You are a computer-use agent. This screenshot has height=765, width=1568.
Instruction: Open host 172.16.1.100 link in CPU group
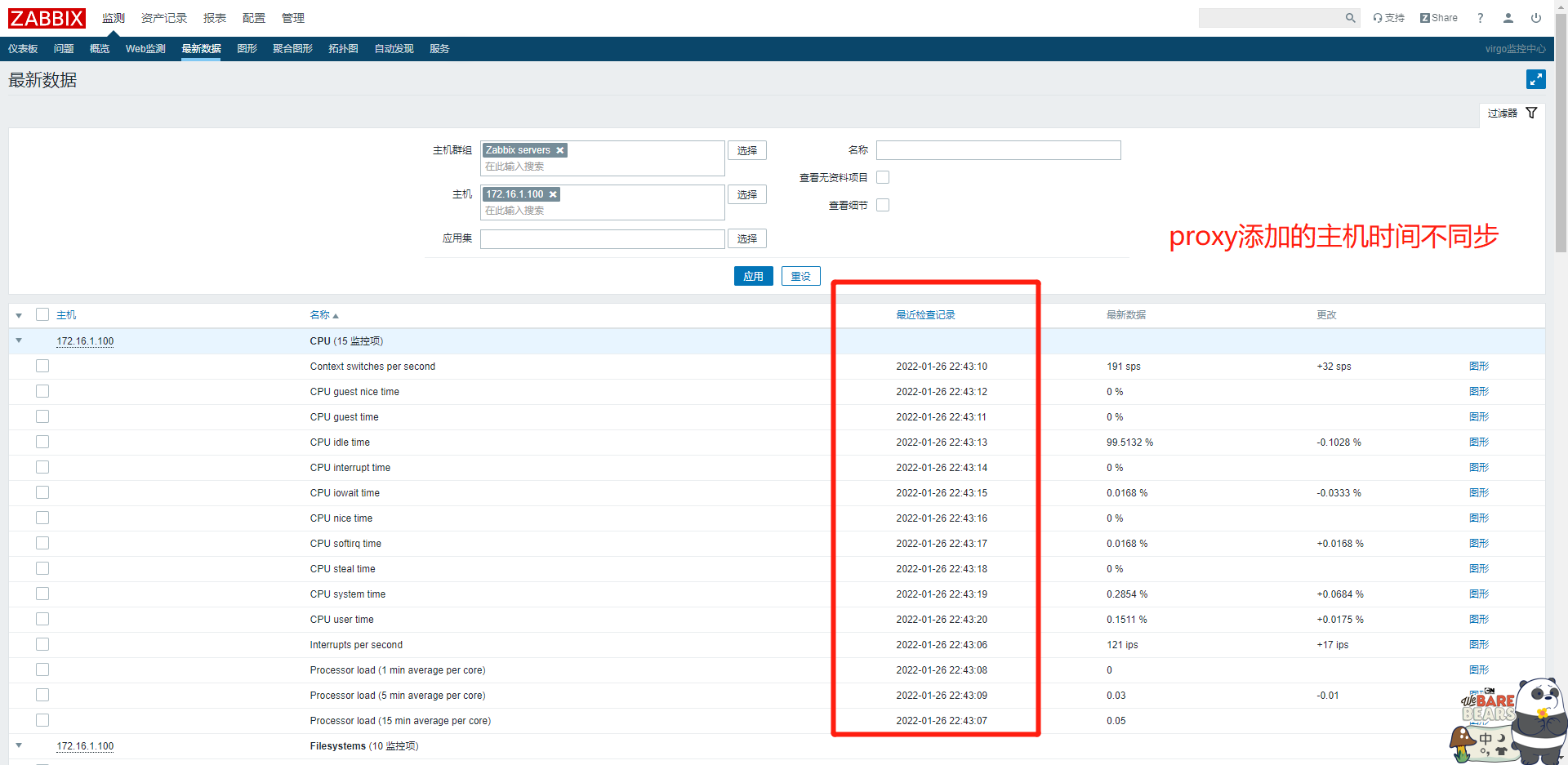(85, 341)
